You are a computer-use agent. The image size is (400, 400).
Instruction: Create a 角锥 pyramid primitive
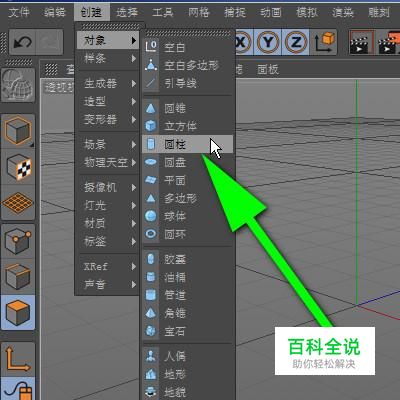[187, 313]
